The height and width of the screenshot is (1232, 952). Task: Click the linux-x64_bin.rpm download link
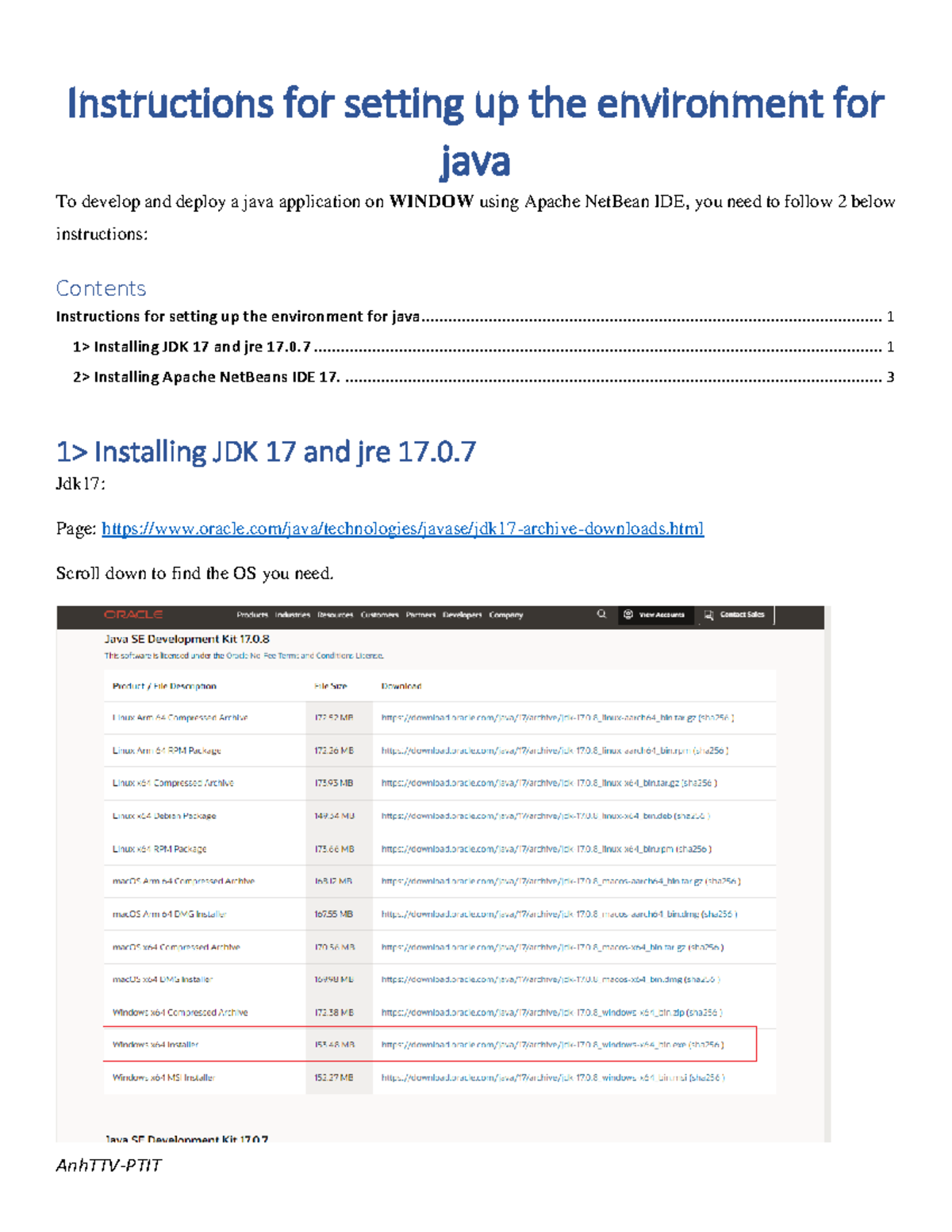(x=528, y=849)
